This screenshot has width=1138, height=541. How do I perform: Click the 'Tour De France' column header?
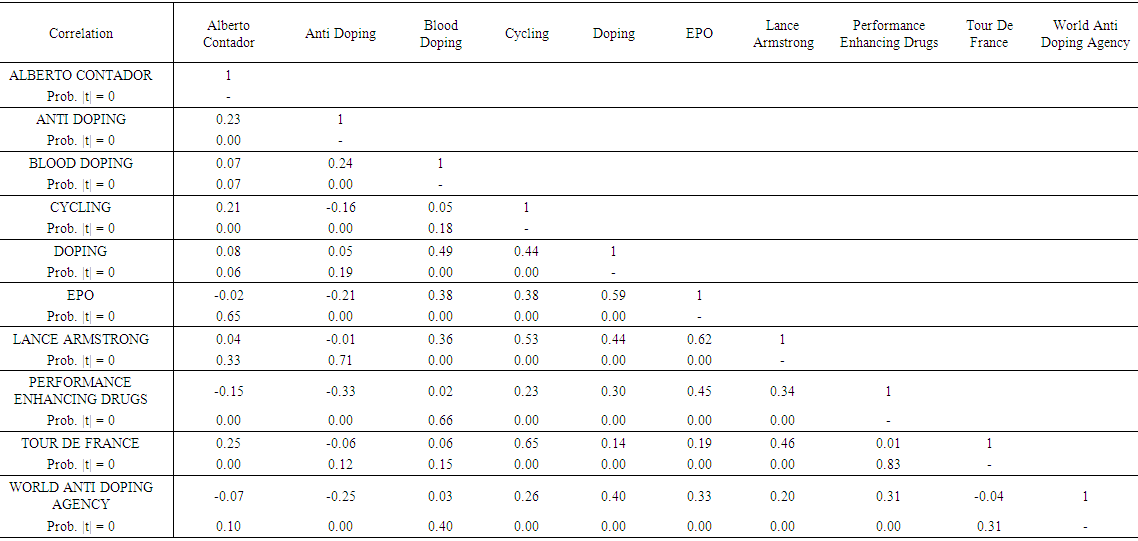click(x=989, y=34)
